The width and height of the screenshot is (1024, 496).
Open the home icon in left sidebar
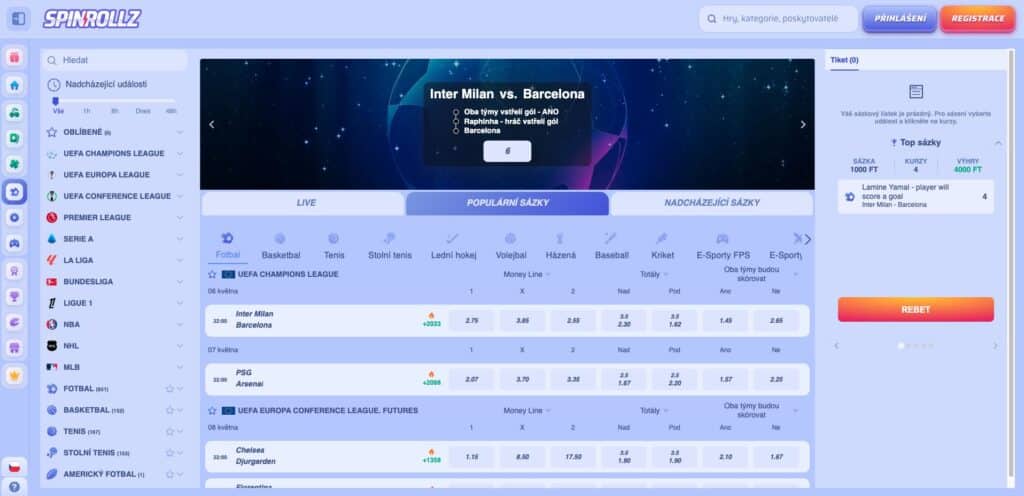(14, 85)
